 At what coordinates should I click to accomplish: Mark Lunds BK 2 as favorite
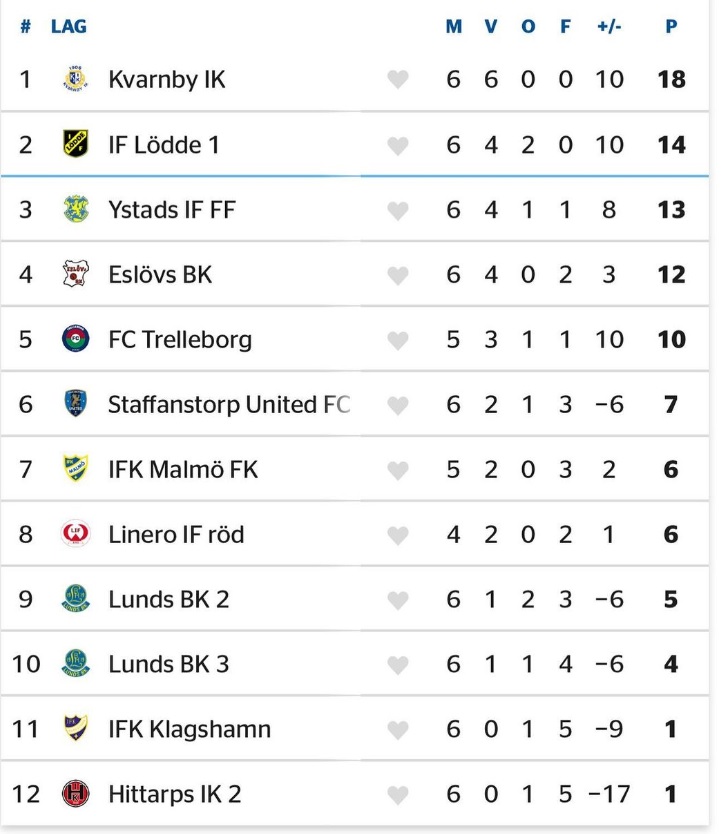click(398, 600)
